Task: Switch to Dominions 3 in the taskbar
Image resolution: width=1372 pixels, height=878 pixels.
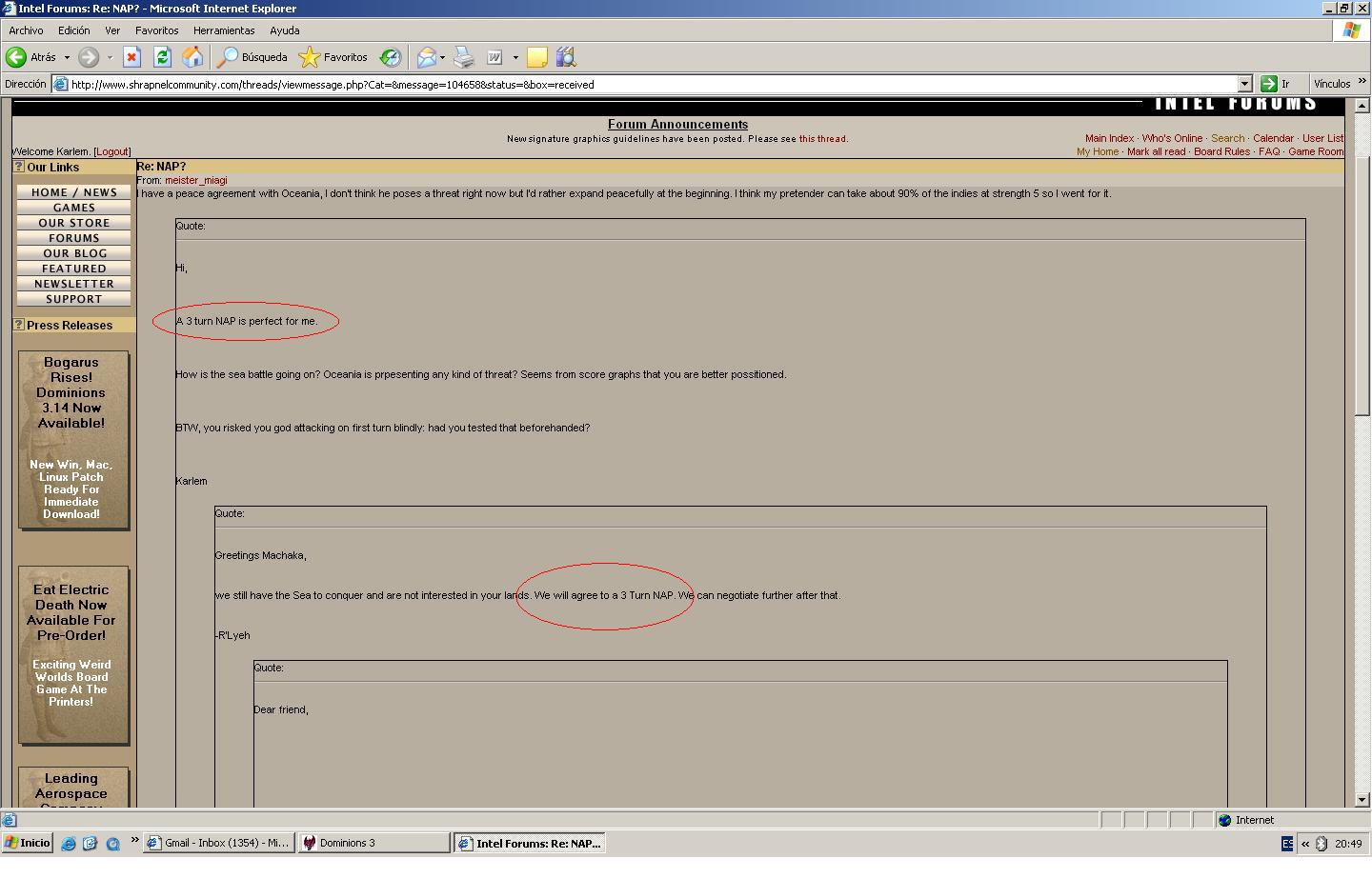Action: 373,843
